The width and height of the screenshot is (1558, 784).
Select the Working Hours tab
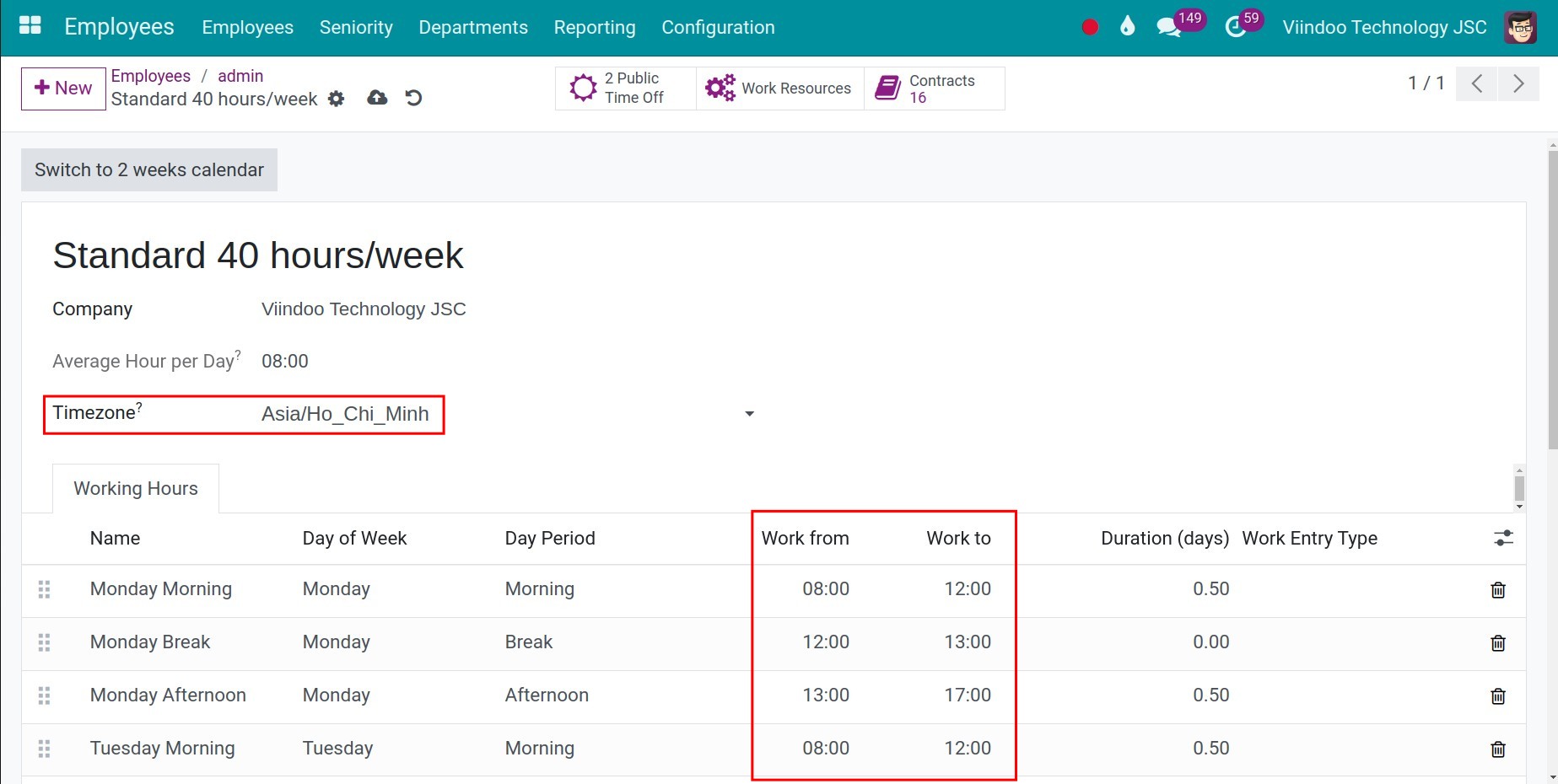coord(136,489)
